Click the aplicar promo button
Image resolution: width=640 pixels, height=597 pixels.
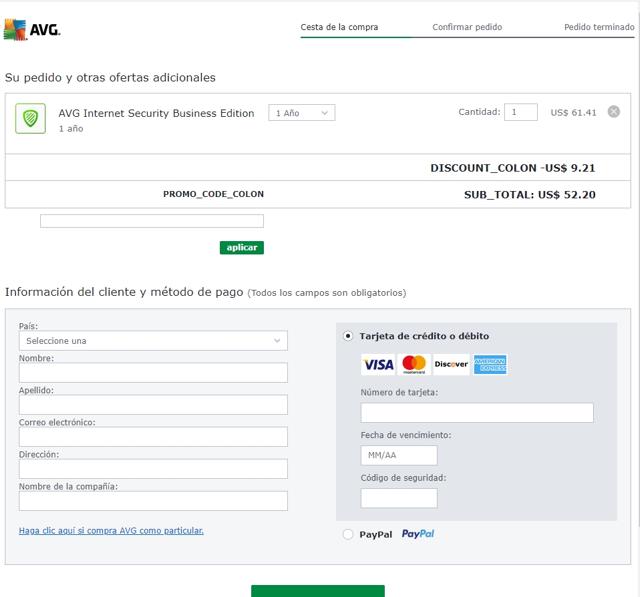click(x=242, y=248)
